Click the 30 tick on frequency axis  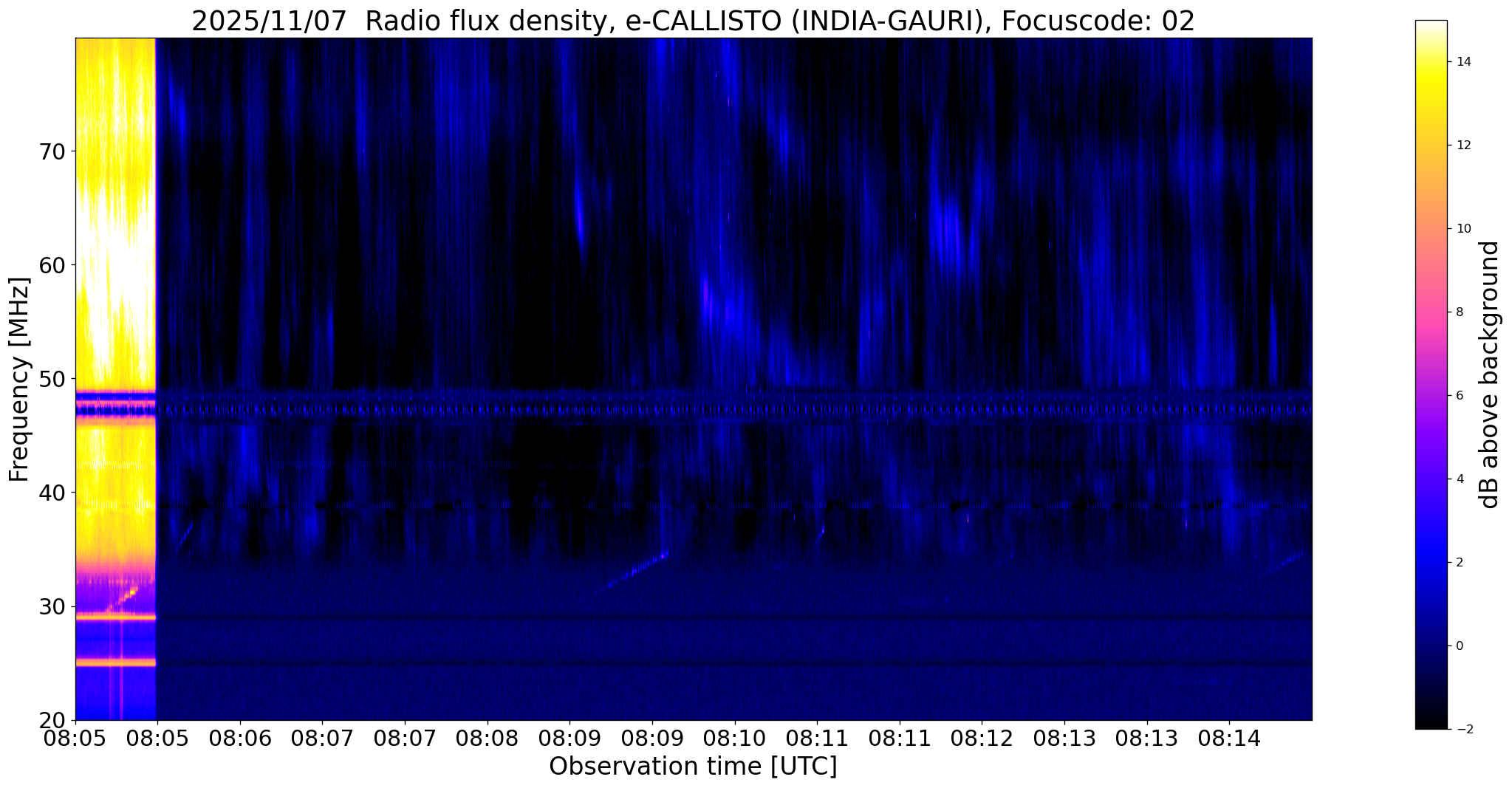pos(51,606)
